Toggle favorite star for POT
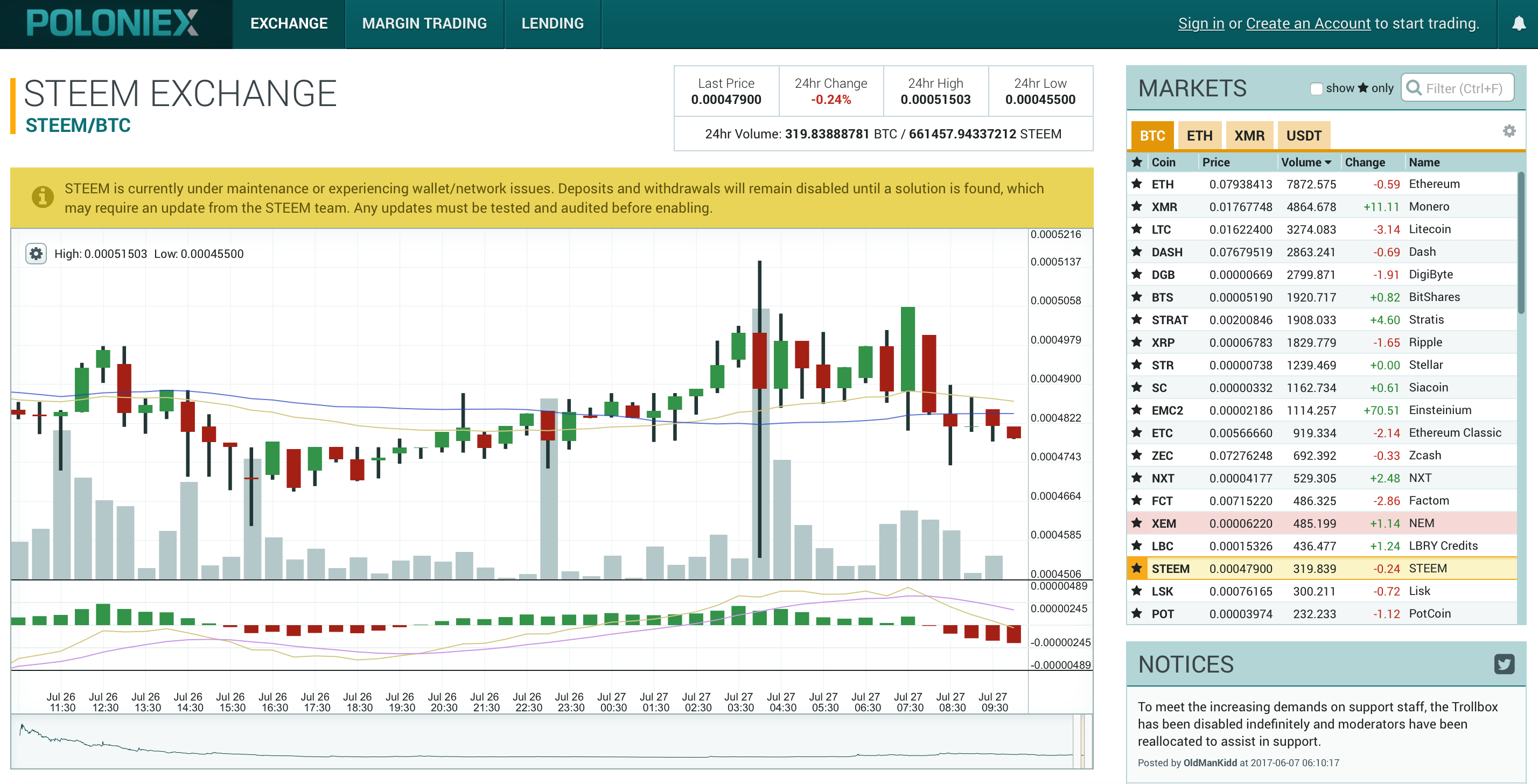 (x=1137, y=614)
